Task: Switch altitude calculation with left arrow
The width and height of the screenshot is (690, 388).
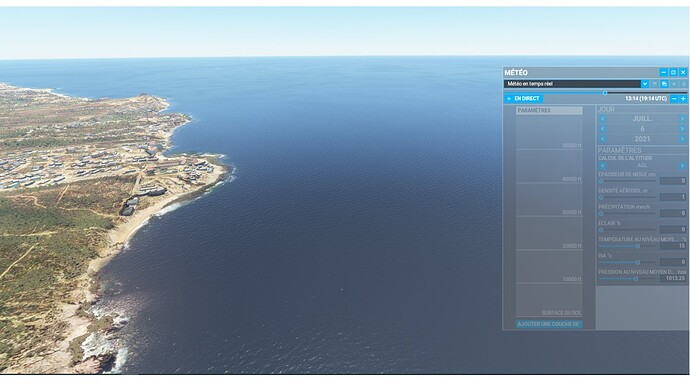Action: (603, 165)
